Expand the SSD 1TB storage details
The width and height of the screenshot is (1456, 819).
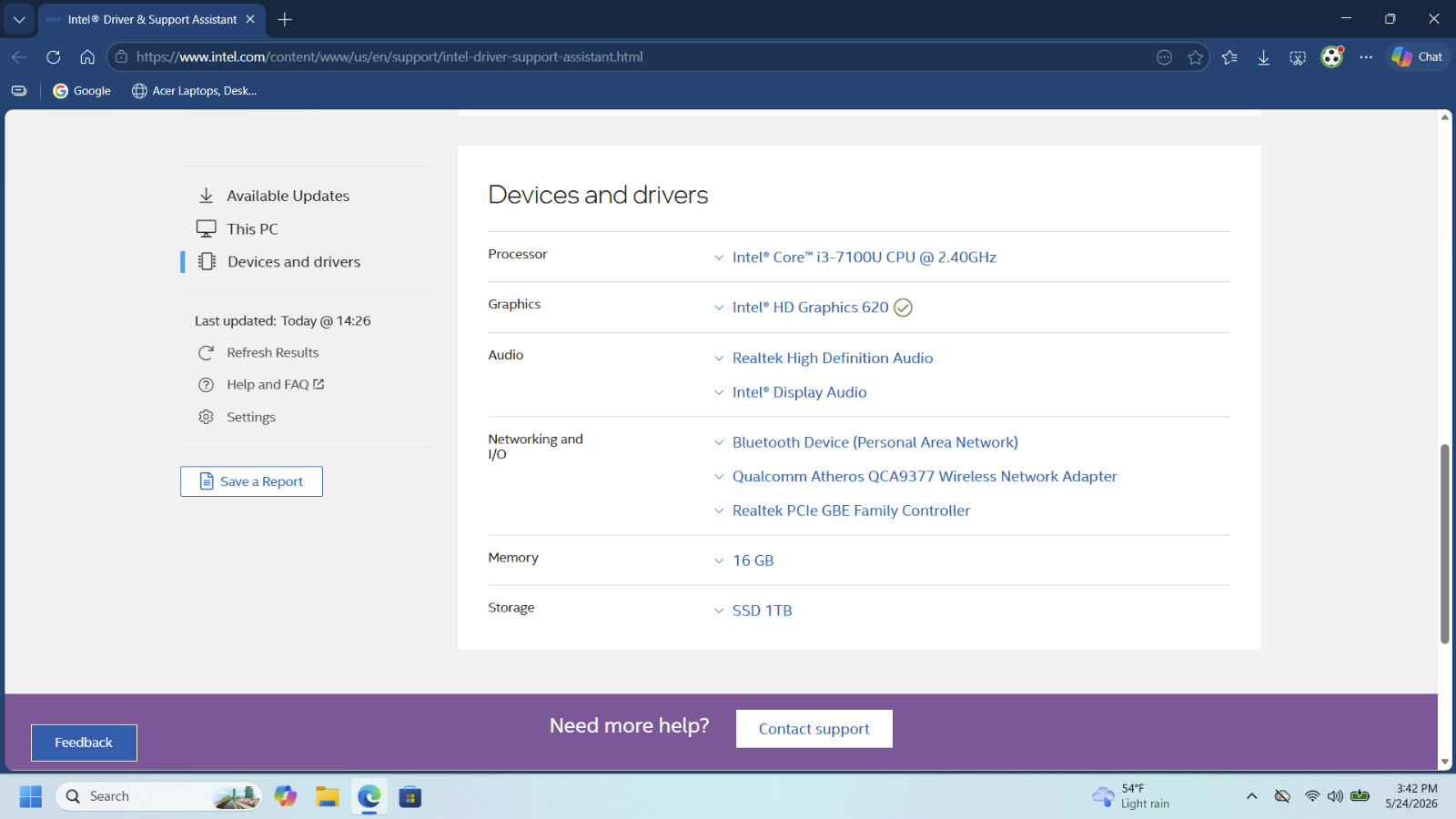click(762, 611)
